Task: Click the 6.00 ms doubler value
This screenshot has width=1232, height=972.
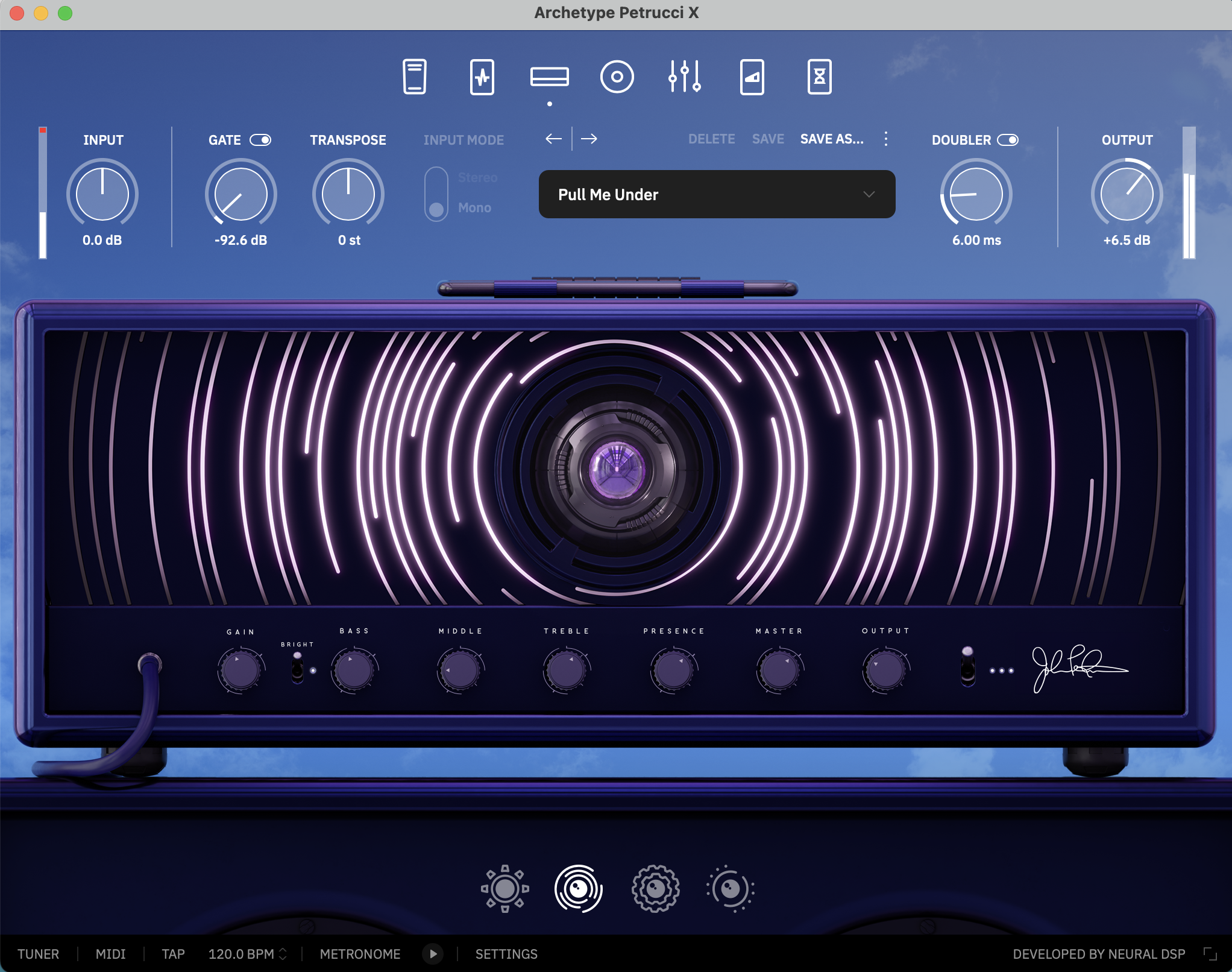Action: [x=976, y=240]
